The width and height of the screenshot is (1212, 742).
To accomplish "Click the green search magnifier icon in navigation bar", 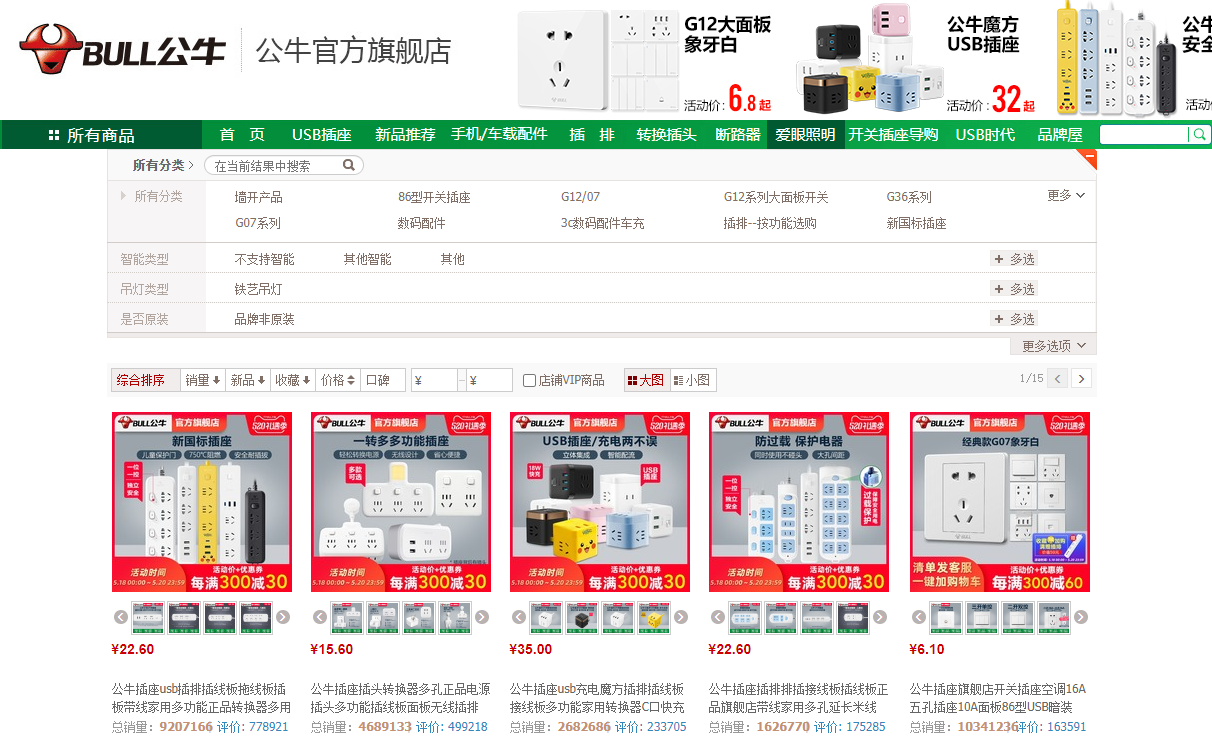I will click(x=1197, y=135).
